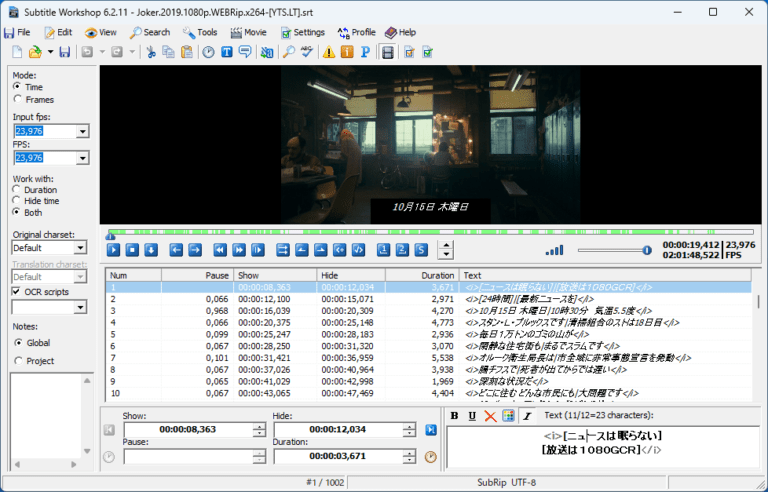
Task: Click the green video seek bar
Action: 431,232
